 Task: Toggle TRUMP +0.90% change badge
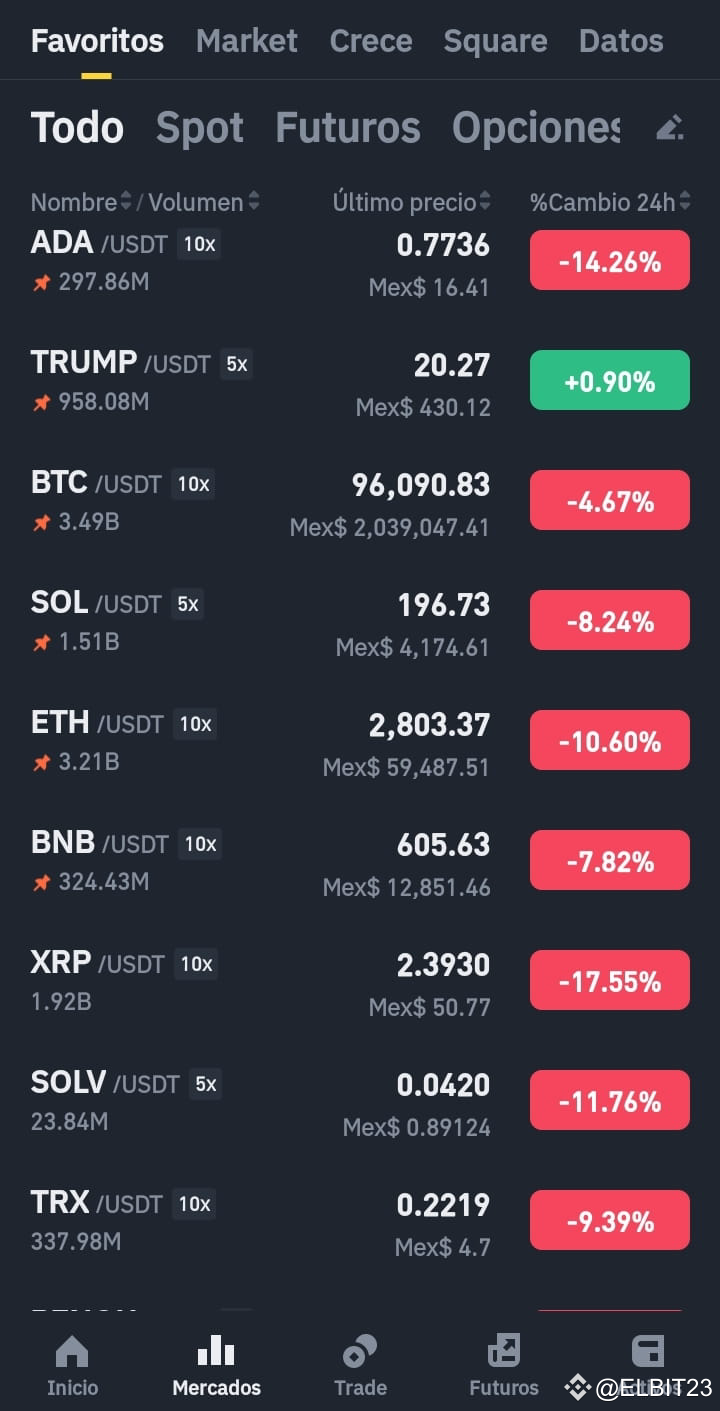[x=610, y=380]
